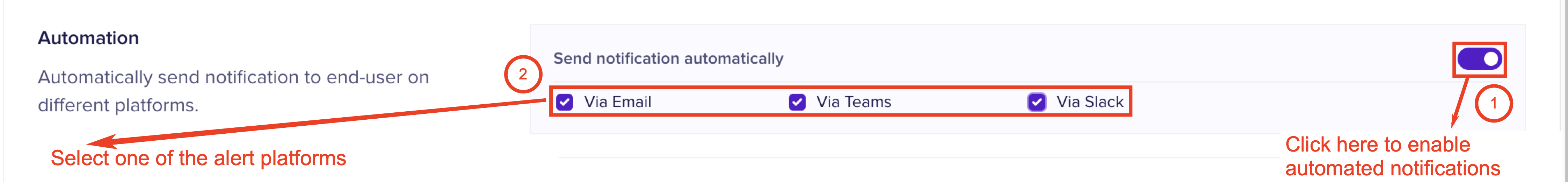Viewport: 1568px width, 182px height.
Task: Click the Automation section heading
Action: (88, 38)
